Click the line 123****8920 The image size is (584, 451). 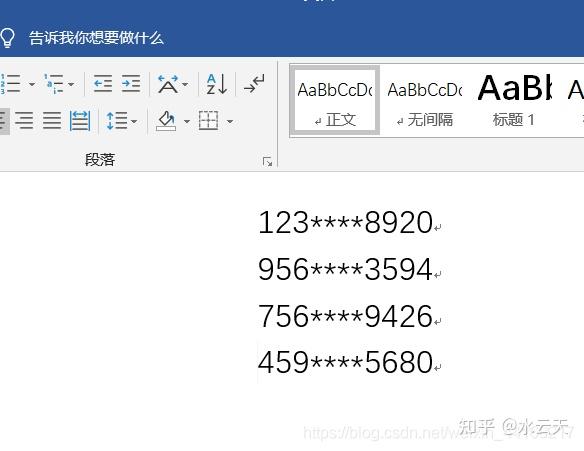[345, 223]
